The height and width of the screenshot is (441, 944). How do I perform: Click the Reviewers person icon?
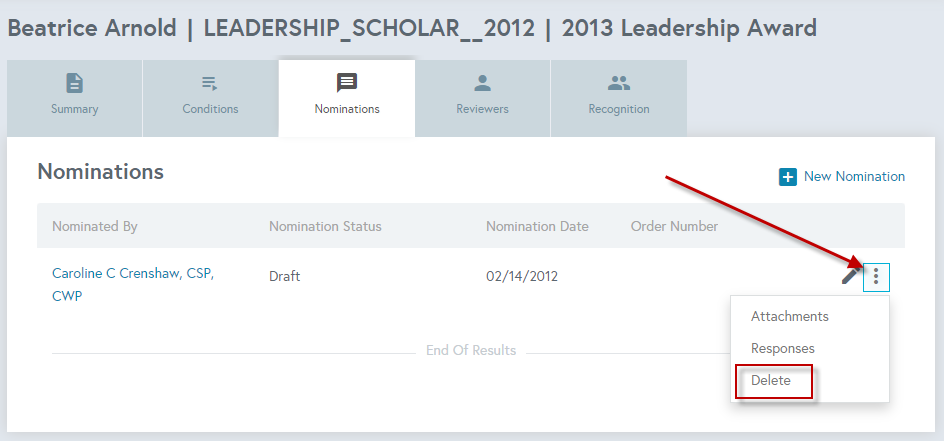[482, 83]
